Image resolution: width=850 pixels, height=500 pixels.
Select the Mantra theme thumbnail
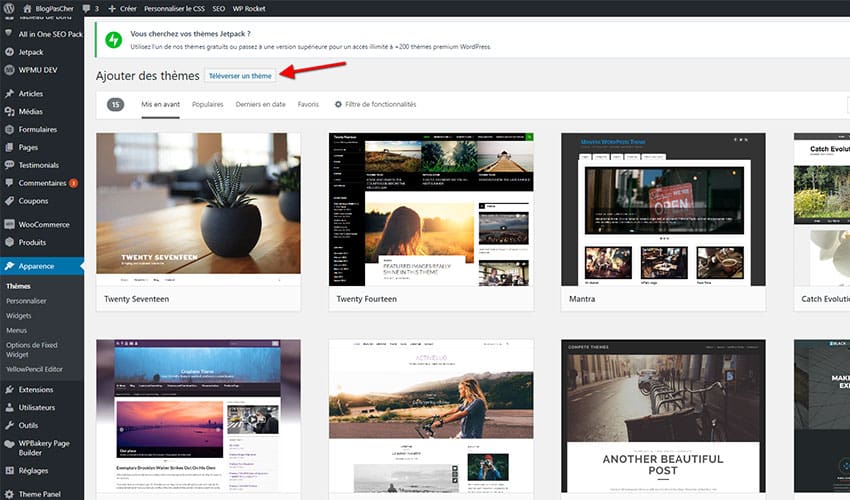tap(664, 209)
